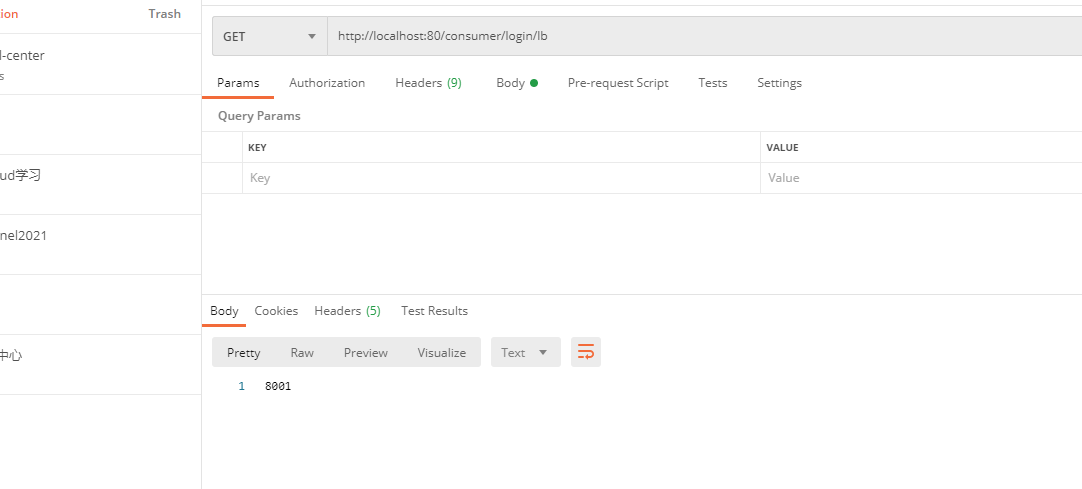The image size is (1082, 489).
Task: Select the Raw view button
Action: (302, 352)
